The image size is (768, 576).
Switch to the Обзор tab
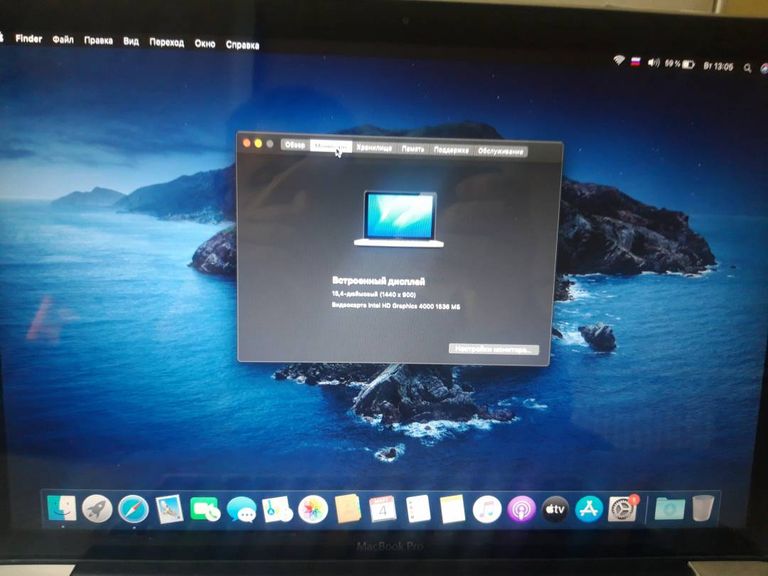[295, 145]
